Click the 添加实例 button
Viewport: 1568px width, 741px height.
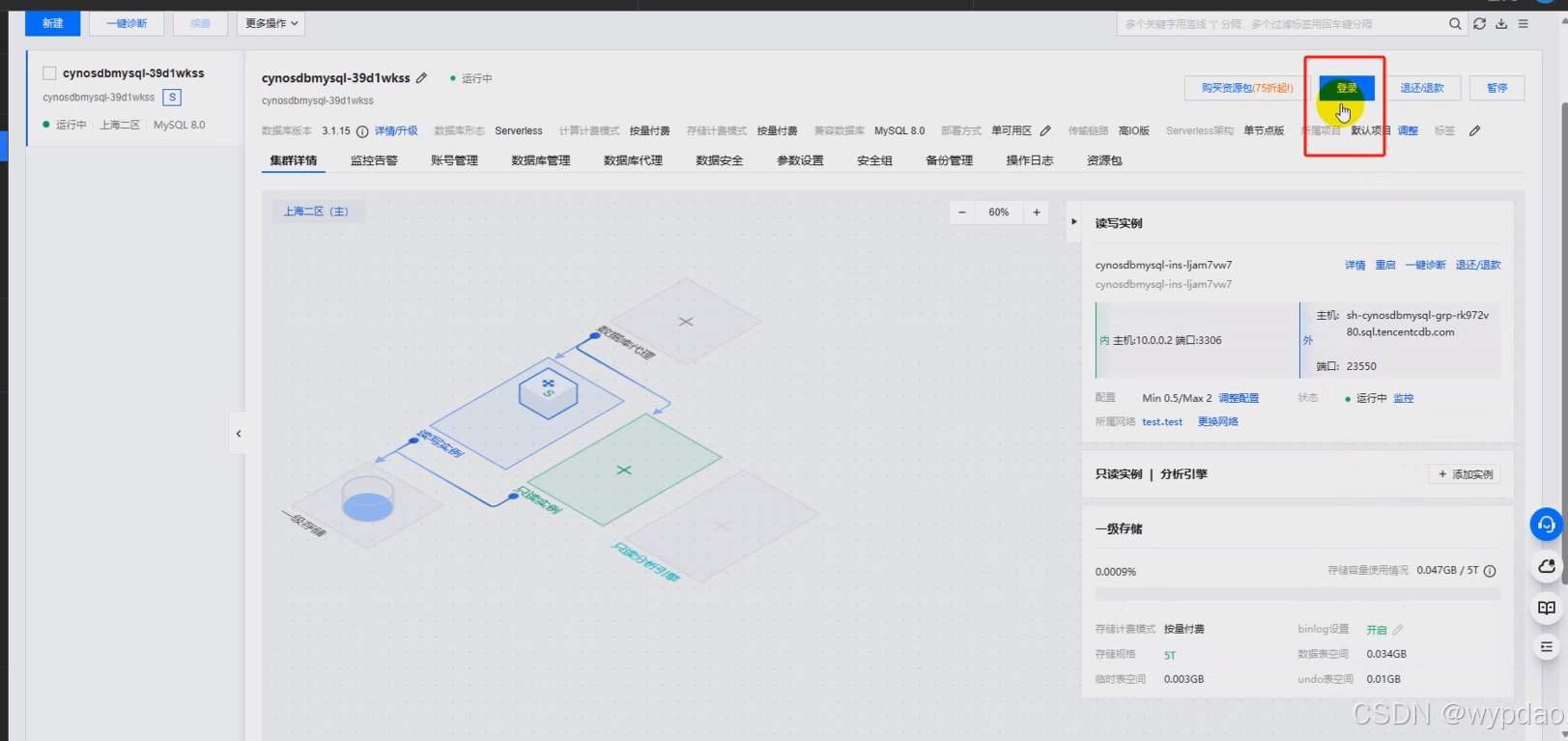1465,474
